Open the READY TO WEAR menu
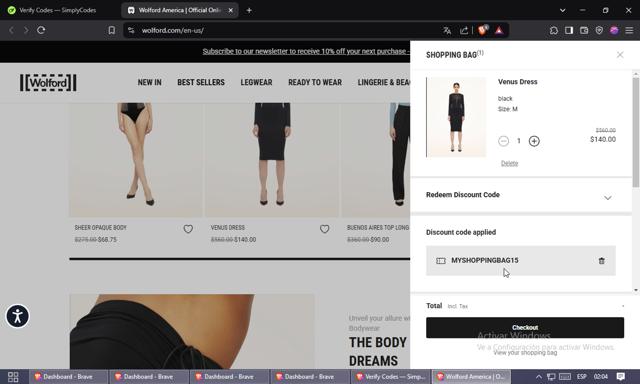 pyautogui.click(x=315, y=82)
